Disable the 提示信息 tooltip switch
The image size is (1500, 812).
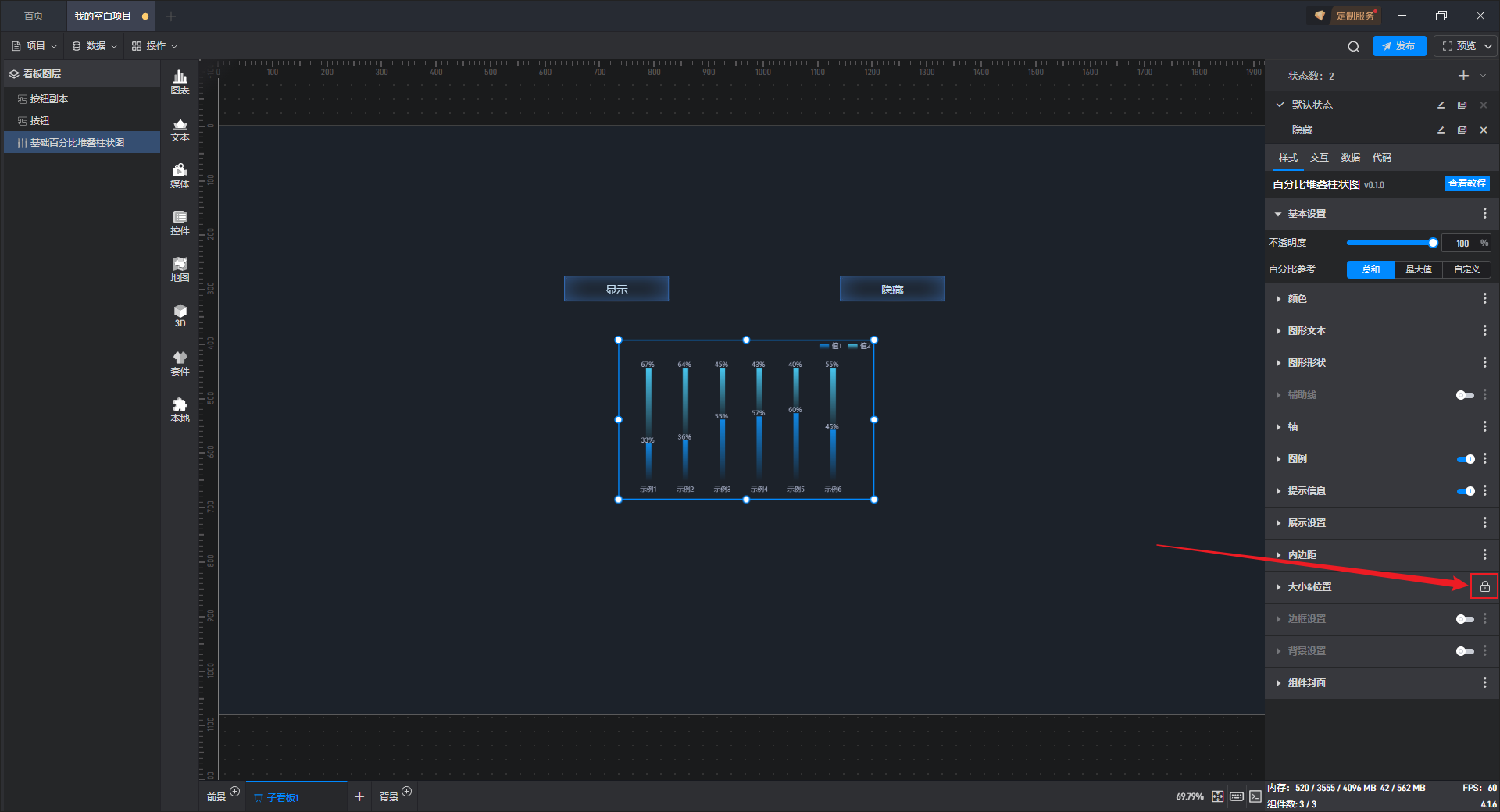(1465, 491)
